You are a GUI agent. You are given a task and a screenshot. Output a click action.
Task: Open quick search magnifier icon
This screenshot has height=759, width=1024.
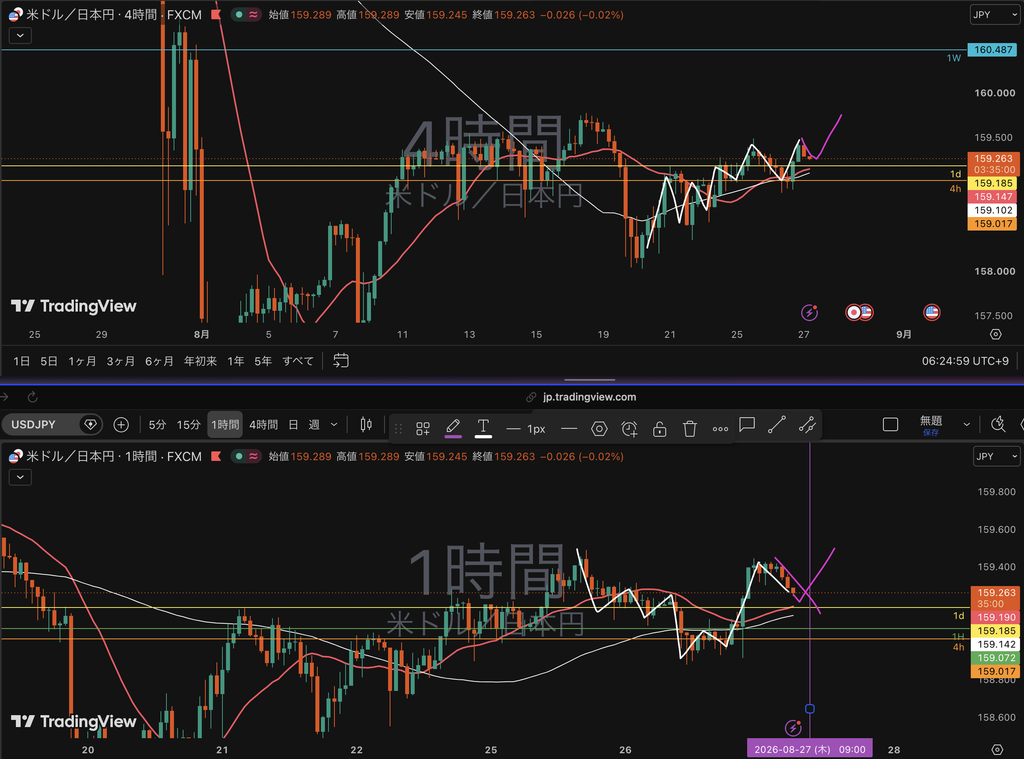coord(998,424)
